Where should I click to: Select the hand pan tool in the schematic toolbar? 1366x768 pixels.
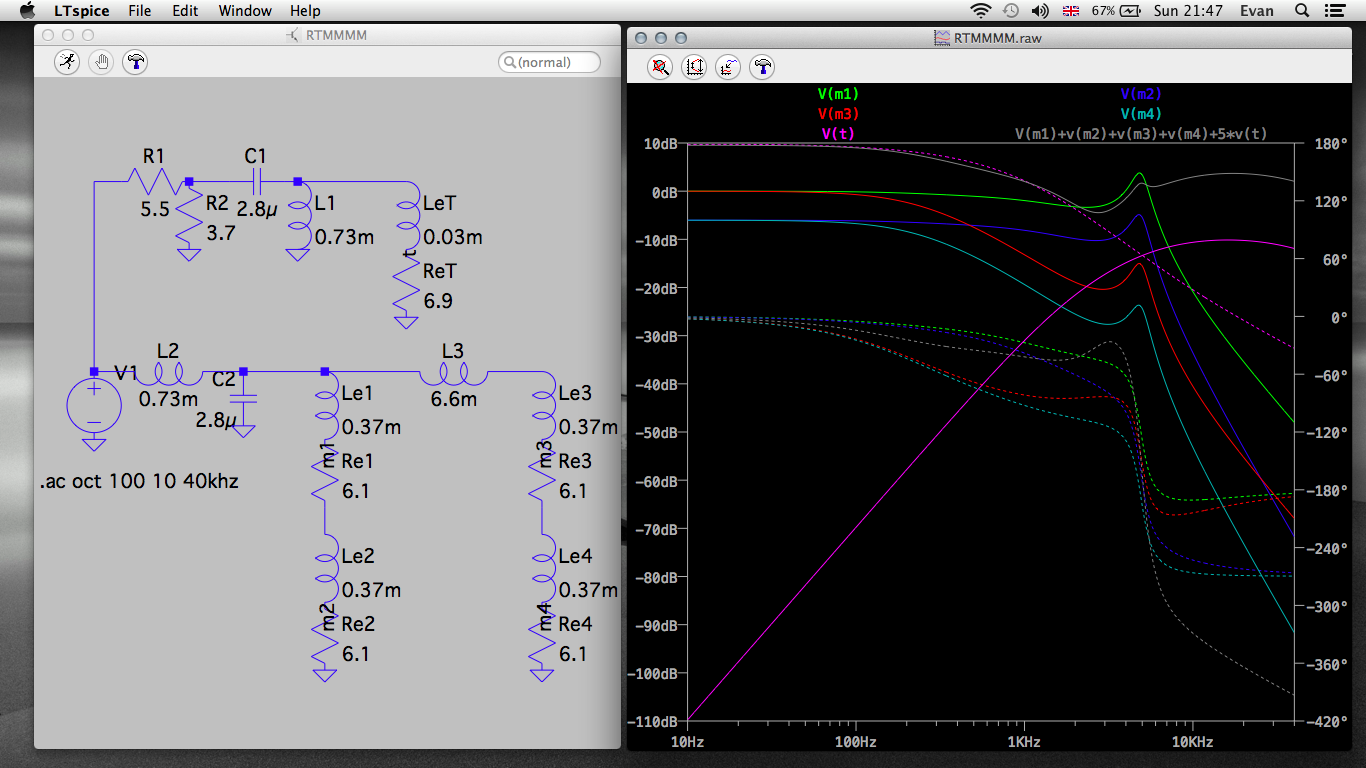(101, 62)
